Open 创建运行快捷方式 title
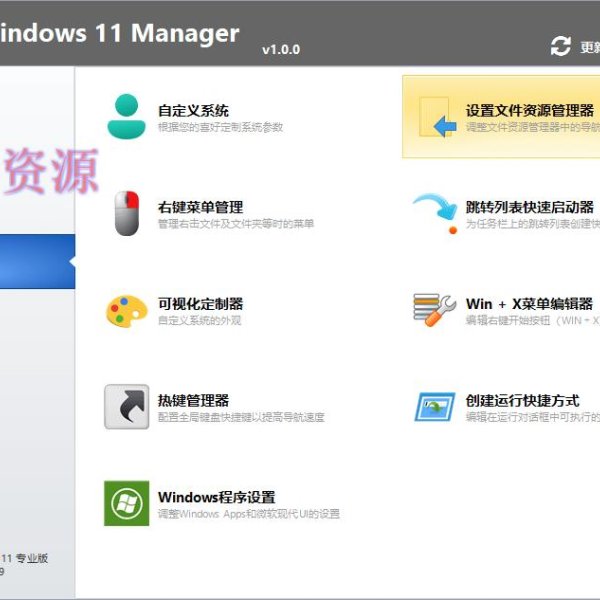Viewport: 600px width, 600px height. pos(522,401)
